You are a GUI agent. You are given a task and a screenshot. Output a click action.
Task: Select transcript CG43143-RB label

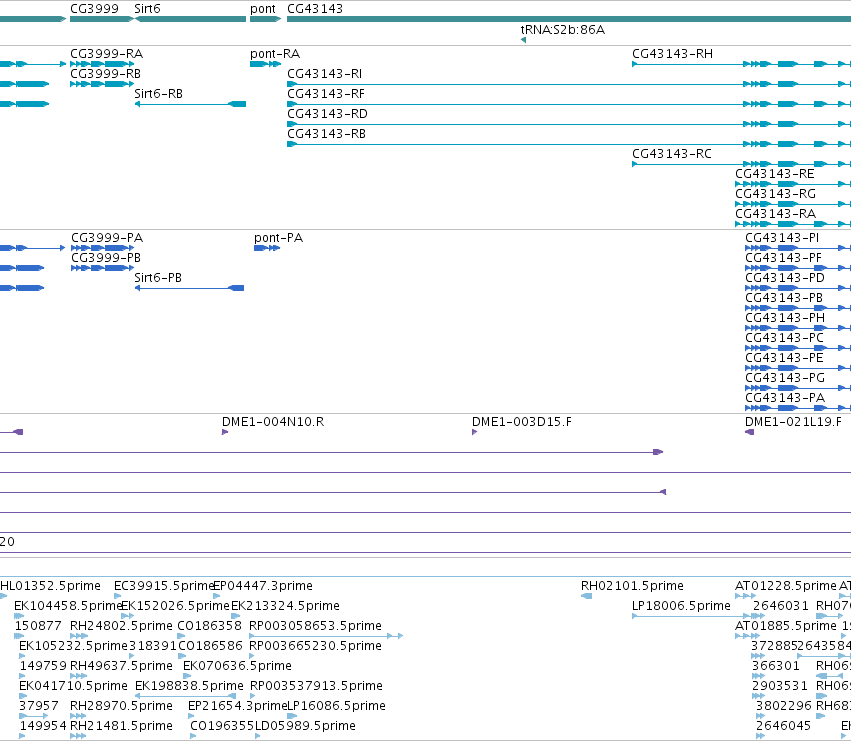(326, 134)
